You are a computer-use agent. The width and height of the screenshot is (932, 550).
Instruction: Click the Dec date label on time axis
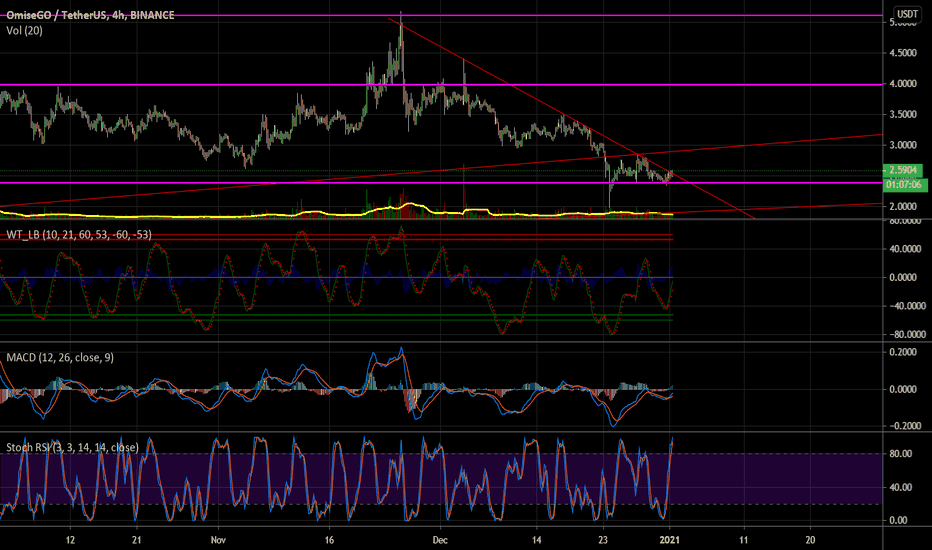[x=440, y=540]
